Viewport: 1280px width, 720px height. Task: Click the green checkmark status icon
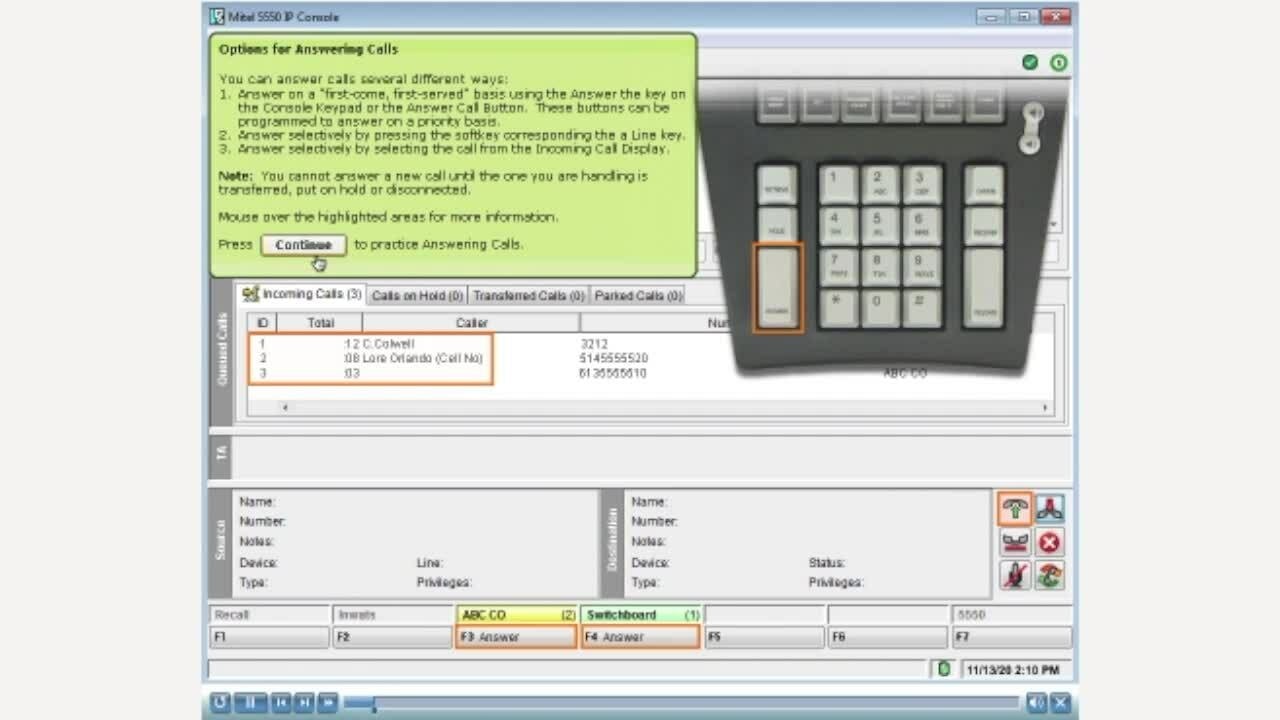coord(1030,62)
